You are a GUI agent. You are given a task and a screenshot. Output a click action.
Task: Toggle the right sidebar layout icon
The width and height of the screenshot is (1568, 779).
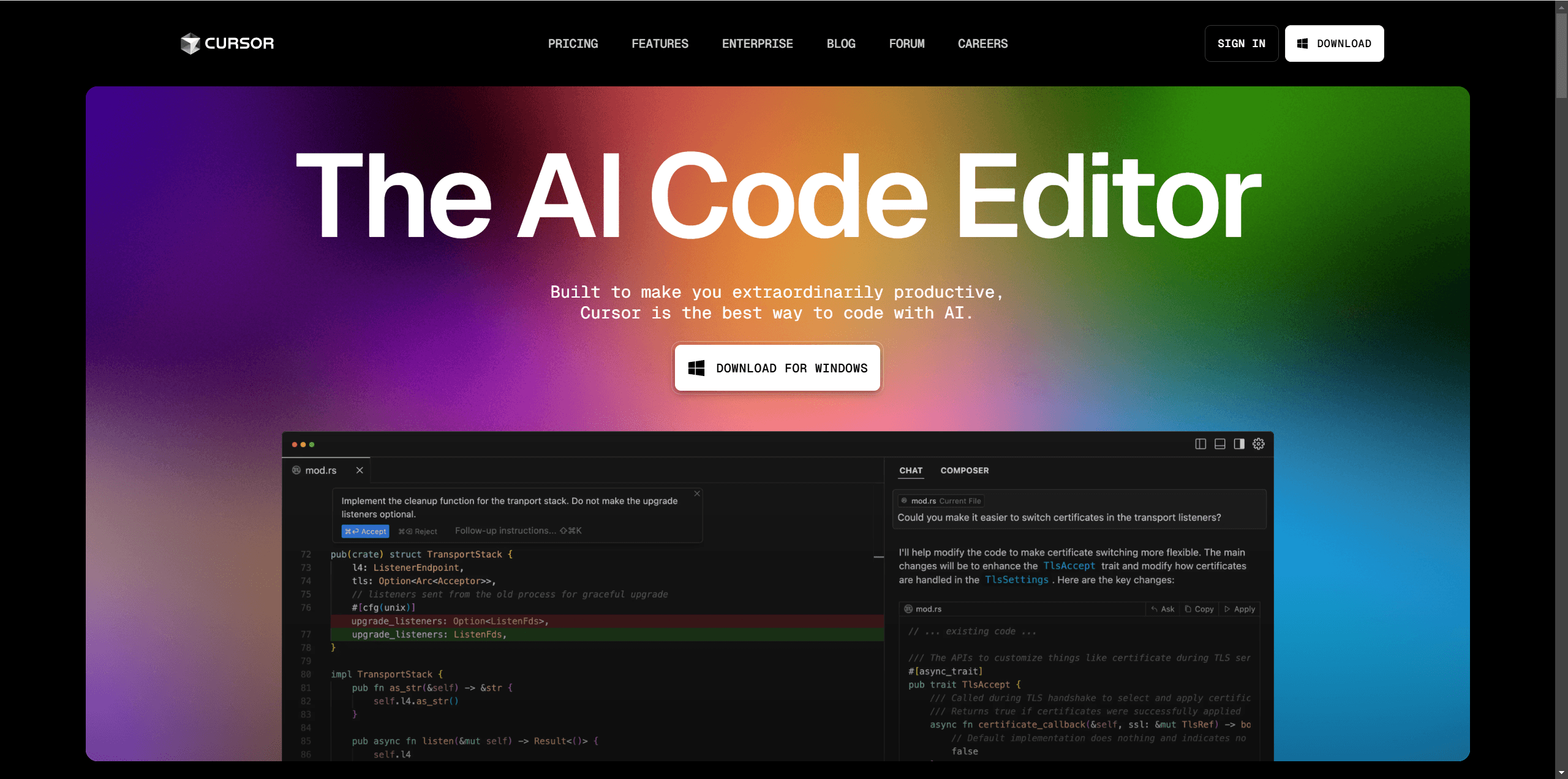(x=1239, y=444)
